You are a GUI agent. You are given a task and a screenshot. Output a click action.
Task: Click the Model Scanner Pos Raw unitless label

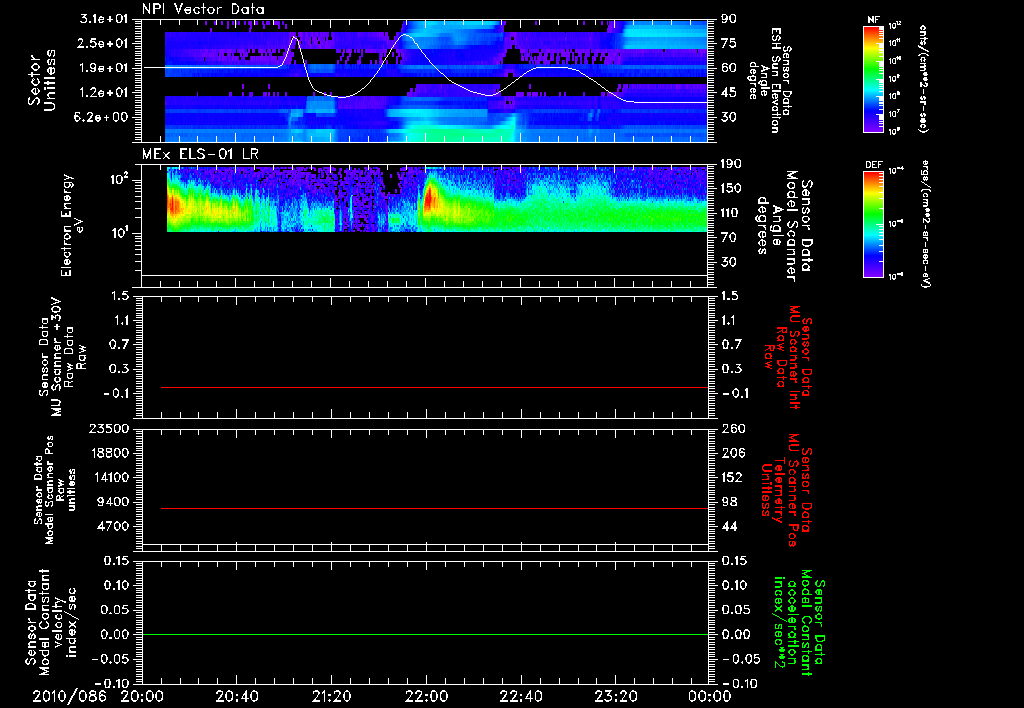click(x=55, y=491)
